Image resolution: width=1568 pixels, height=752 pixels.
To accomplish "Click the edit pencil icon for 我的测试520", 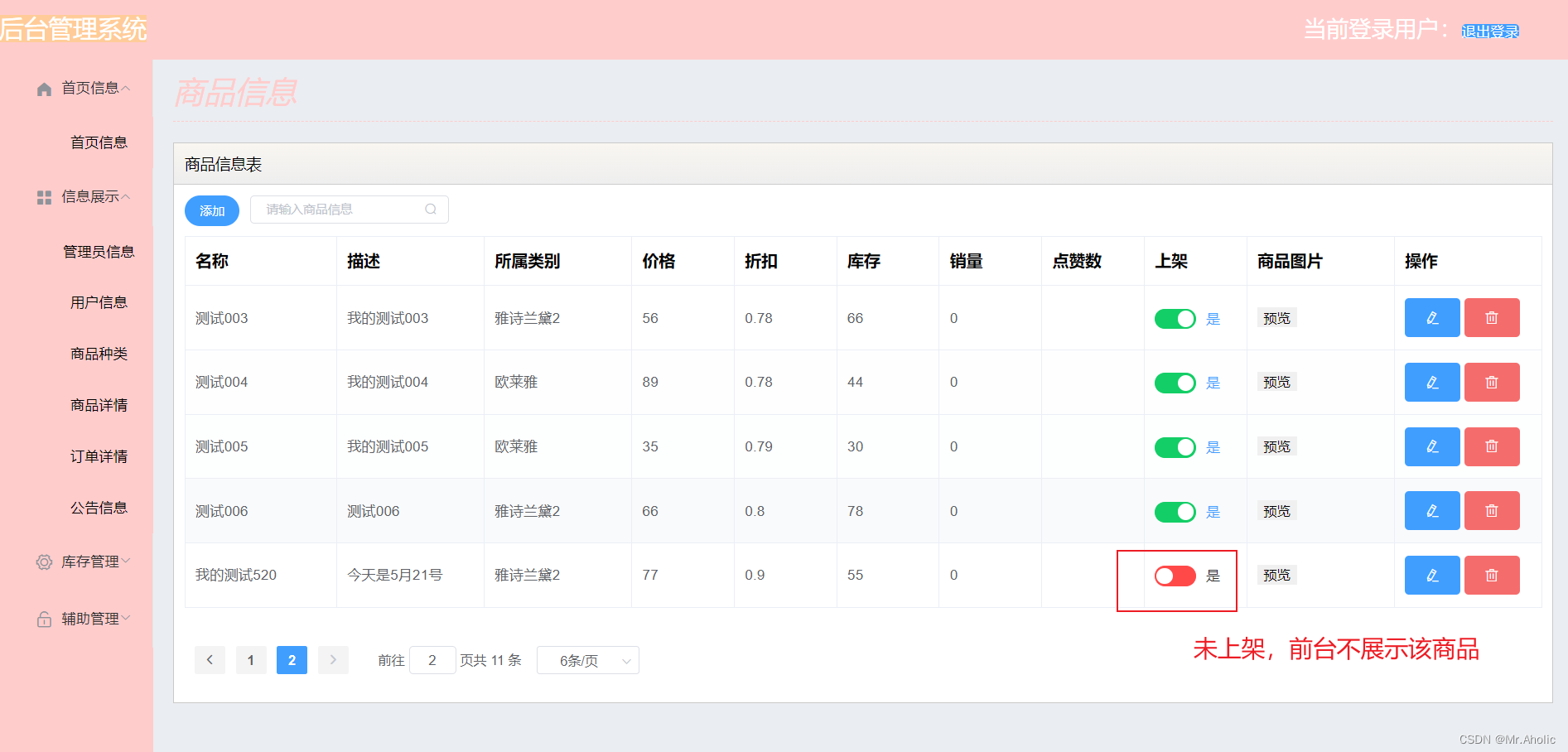I will click(1431, 575).
